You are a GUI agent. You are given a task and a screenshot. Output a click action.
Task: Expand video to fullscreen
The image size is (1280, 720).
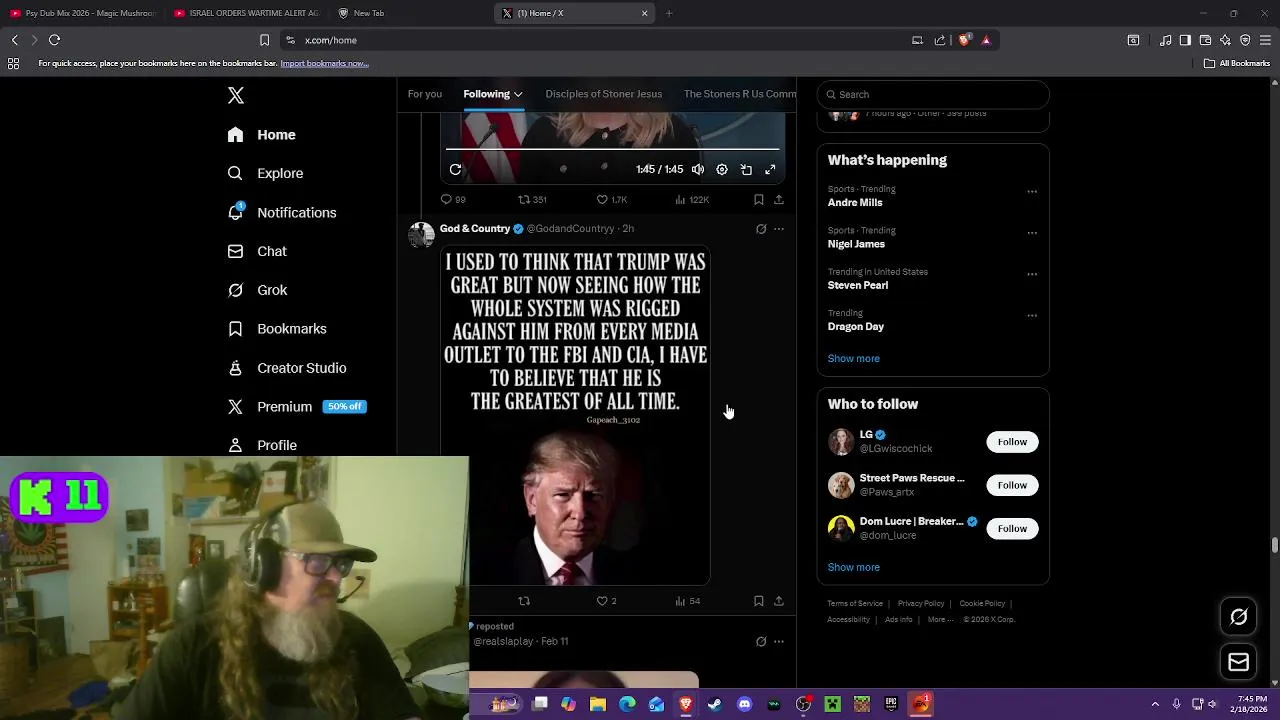pyautogui.click(x=770, y=170)
